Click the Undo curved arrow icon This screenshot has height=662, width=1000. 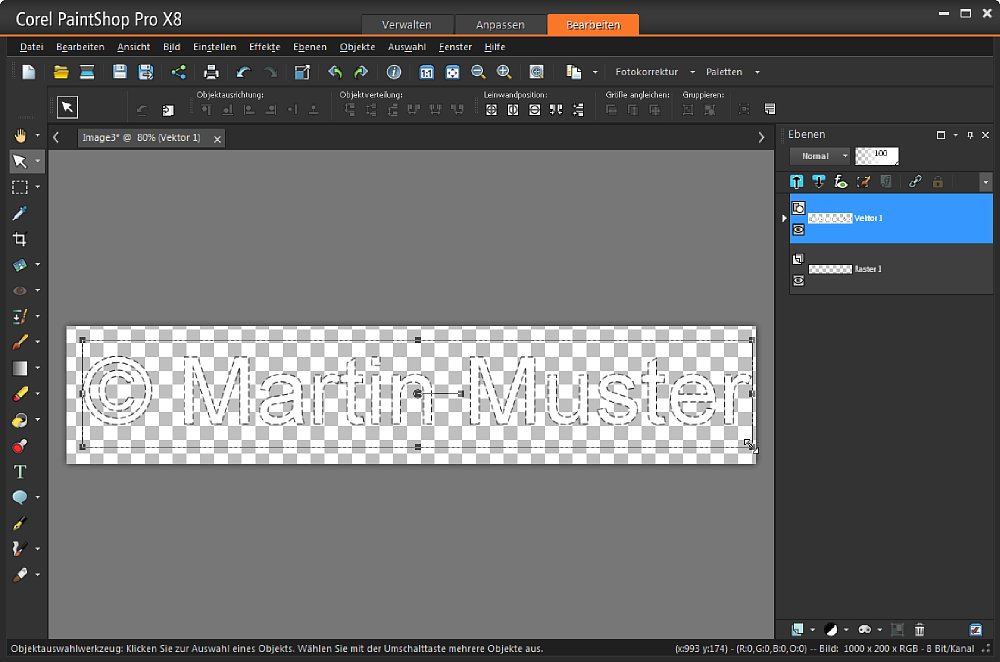coord(243,72)
